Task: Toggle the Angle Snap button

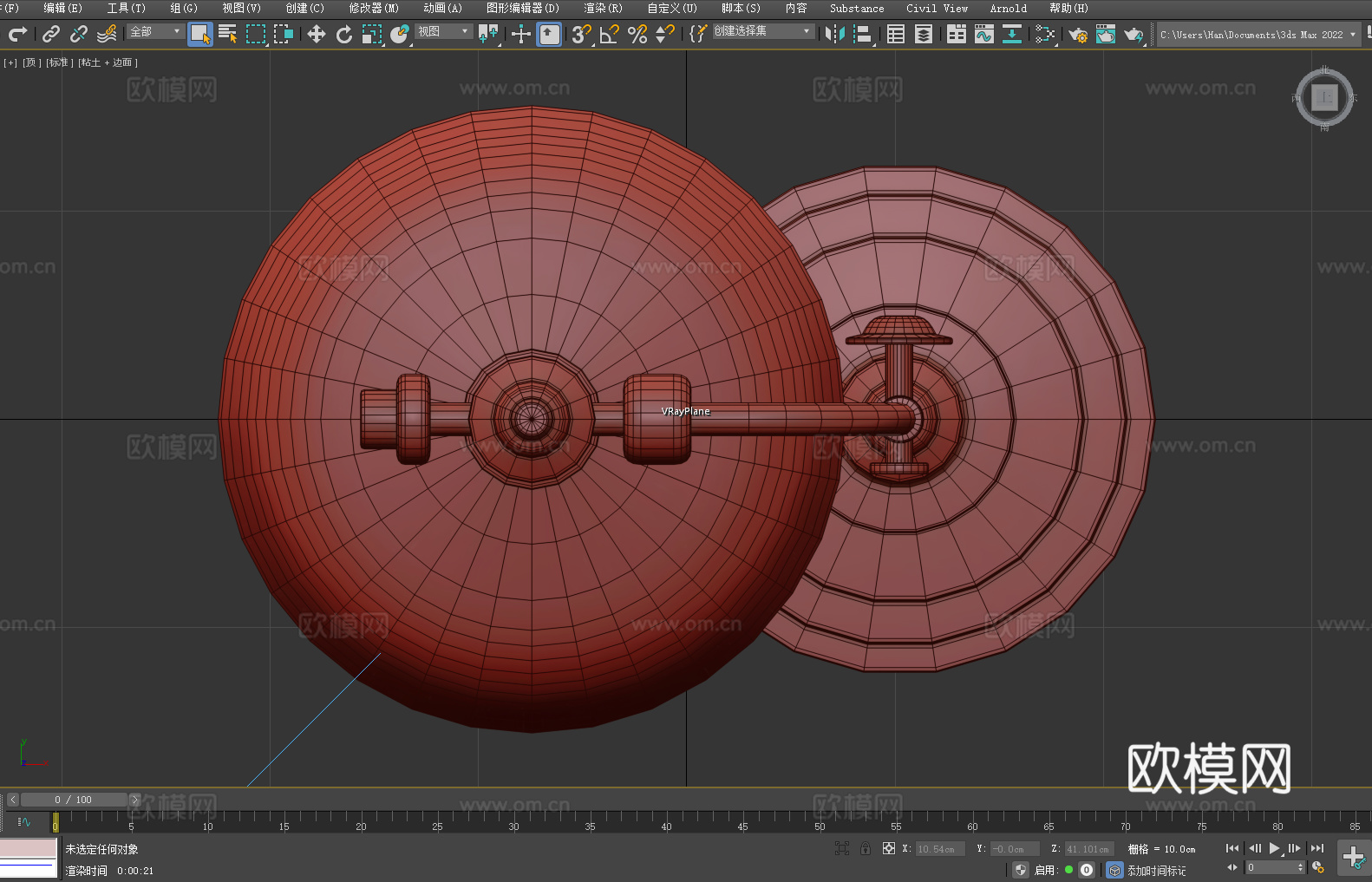Action: 609,34
